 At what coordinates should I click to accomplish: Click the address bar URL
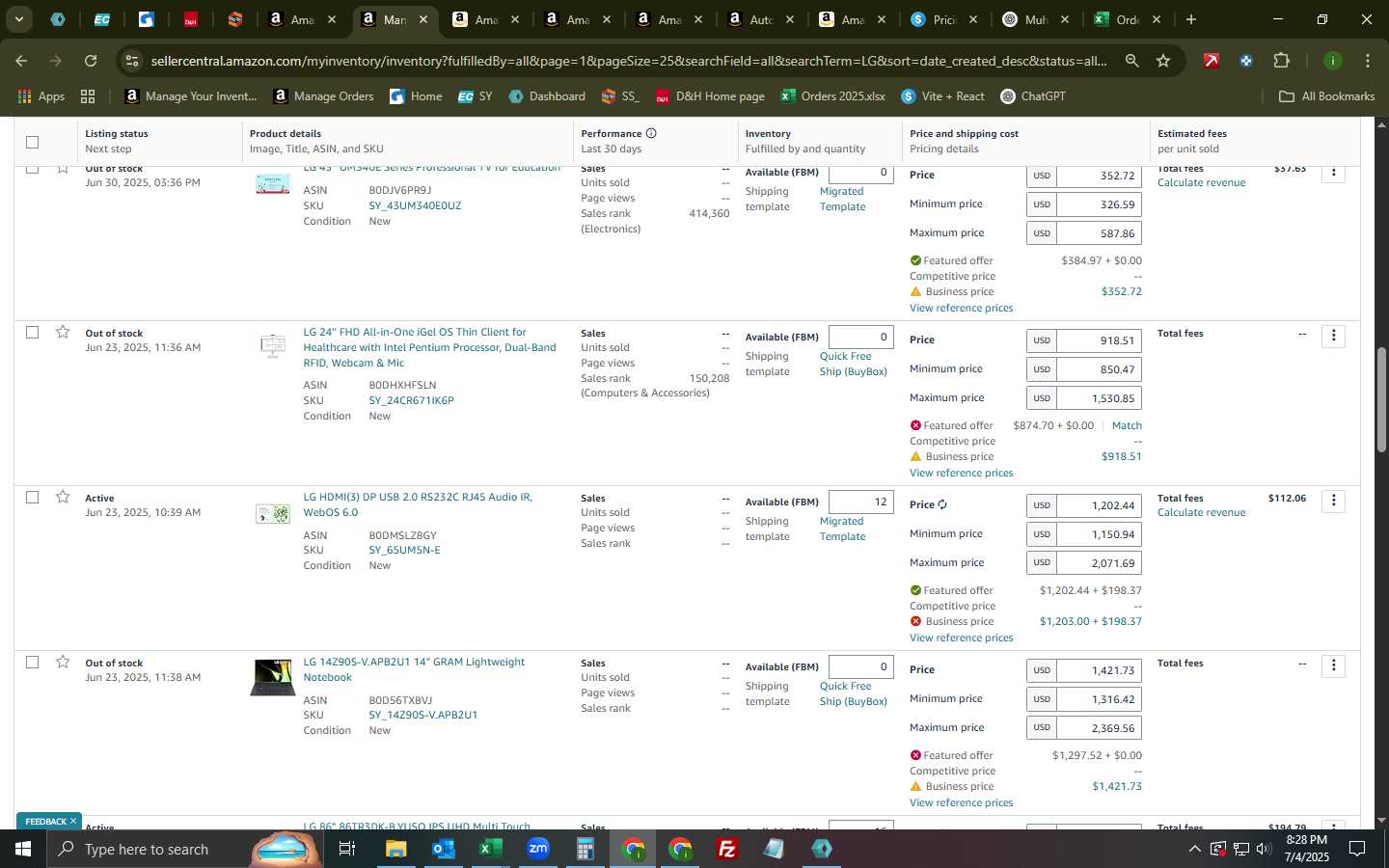coord(628,61)
